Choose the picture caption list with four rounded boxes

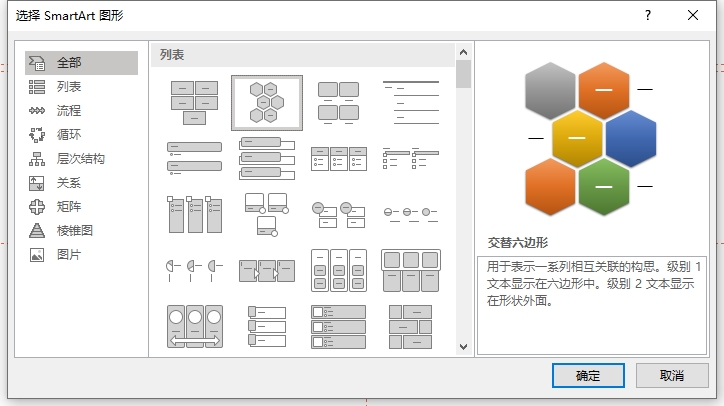338,103
